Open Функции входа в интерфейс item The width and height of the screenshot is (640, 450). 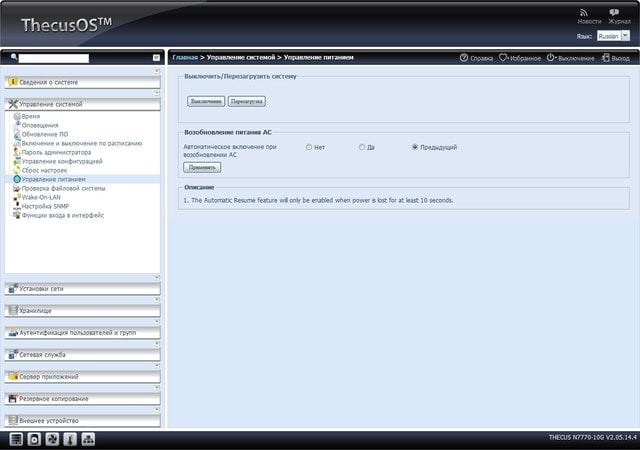point(62,215)
